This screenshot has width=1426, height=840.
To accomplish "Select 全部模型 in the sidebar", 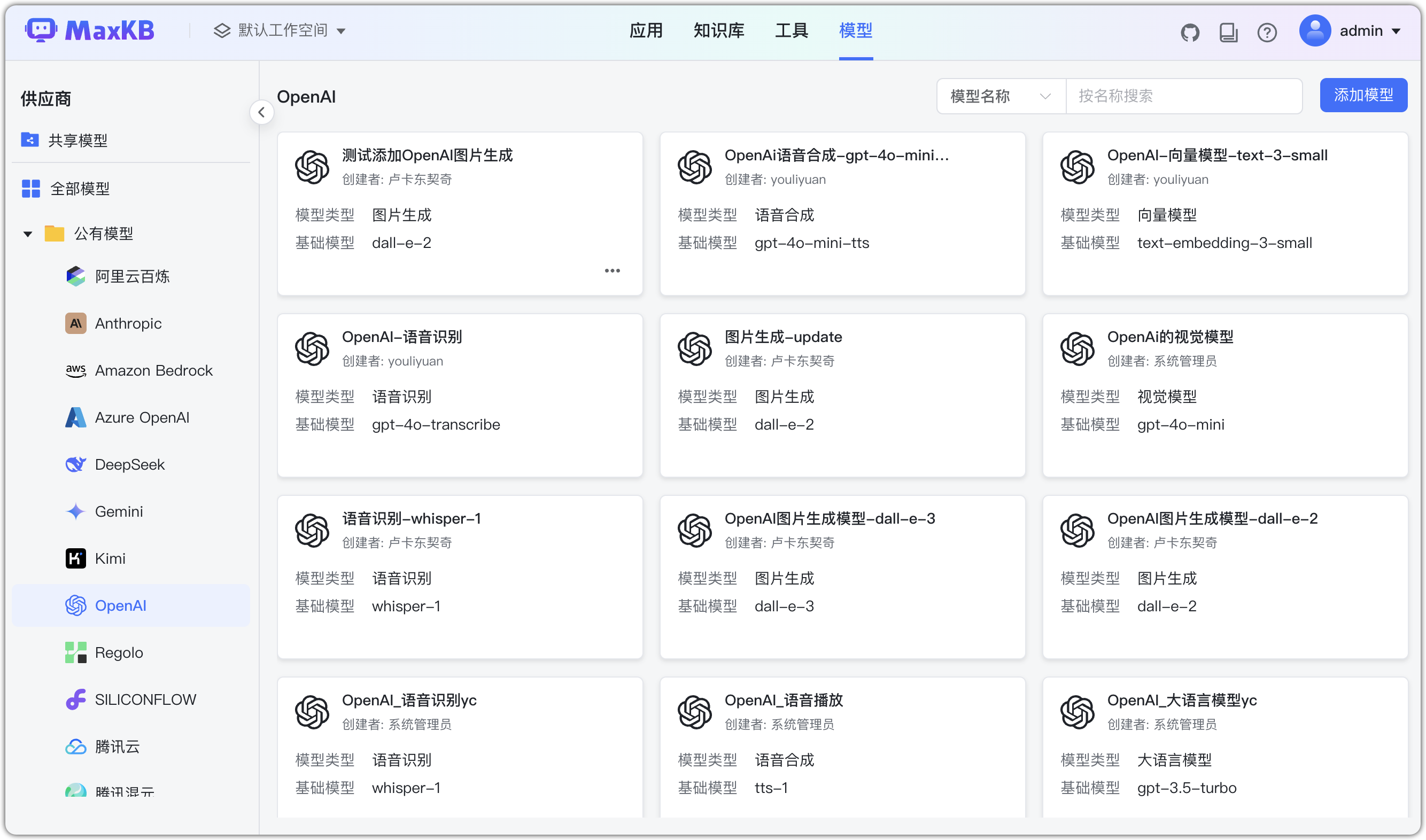I will coord(131,189).
